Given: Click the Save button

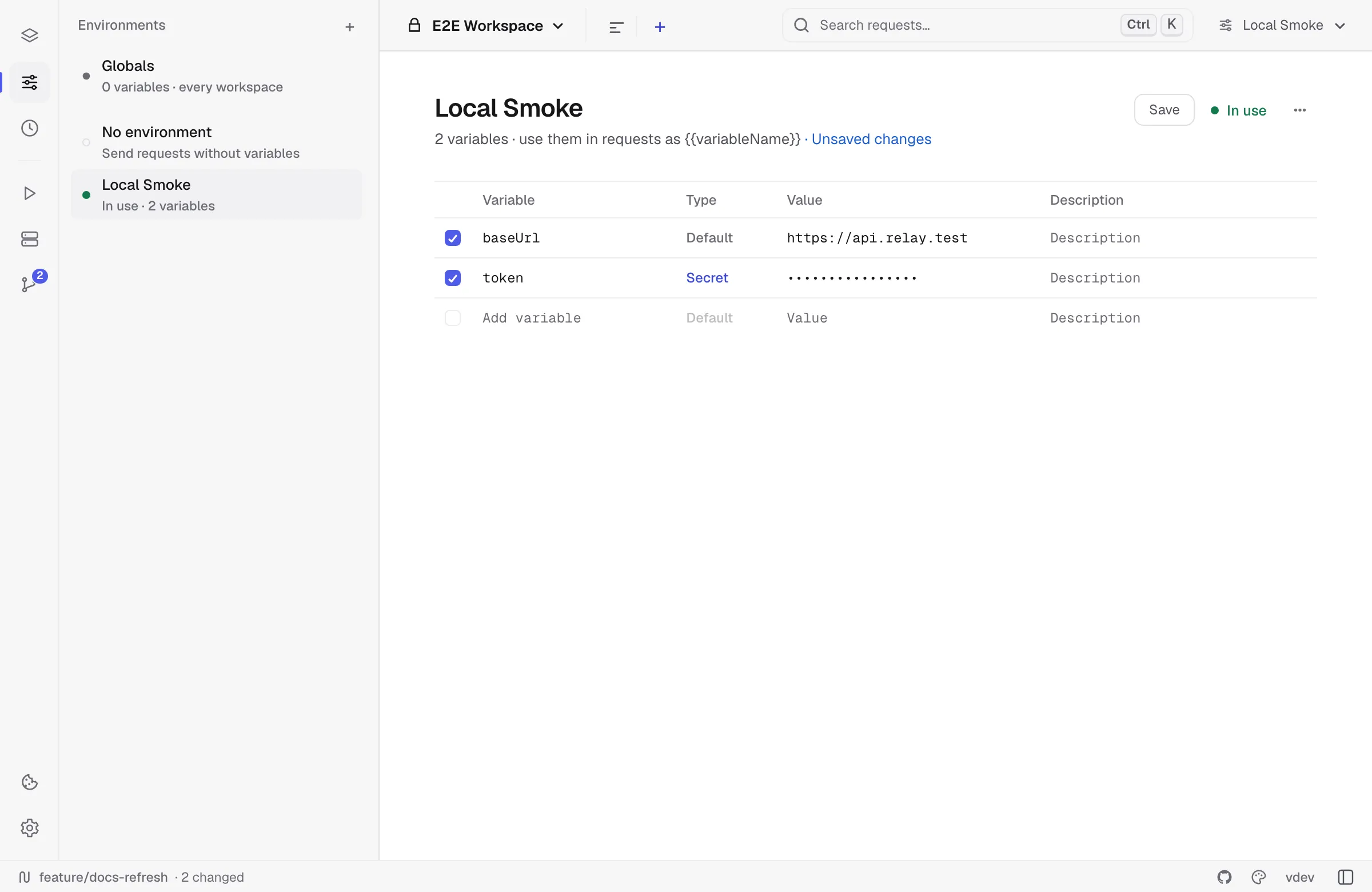Looking at the screenshot, I should 1164,110.
